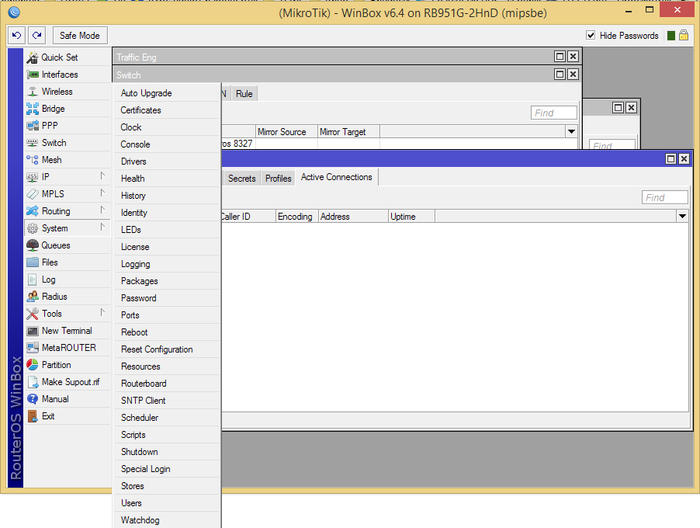Click the MPLS menu icon

(32, 194)
